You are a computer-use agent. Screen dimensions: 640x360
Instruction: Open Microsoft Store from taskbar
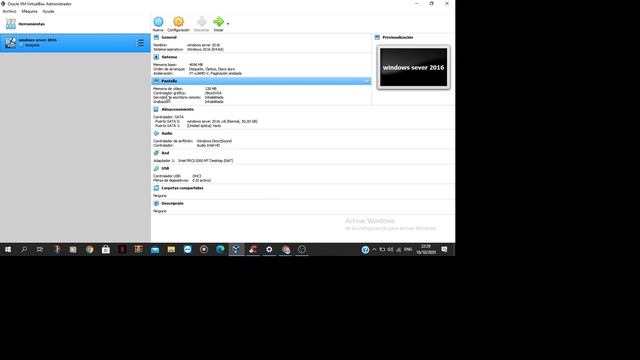coord(106,249)
